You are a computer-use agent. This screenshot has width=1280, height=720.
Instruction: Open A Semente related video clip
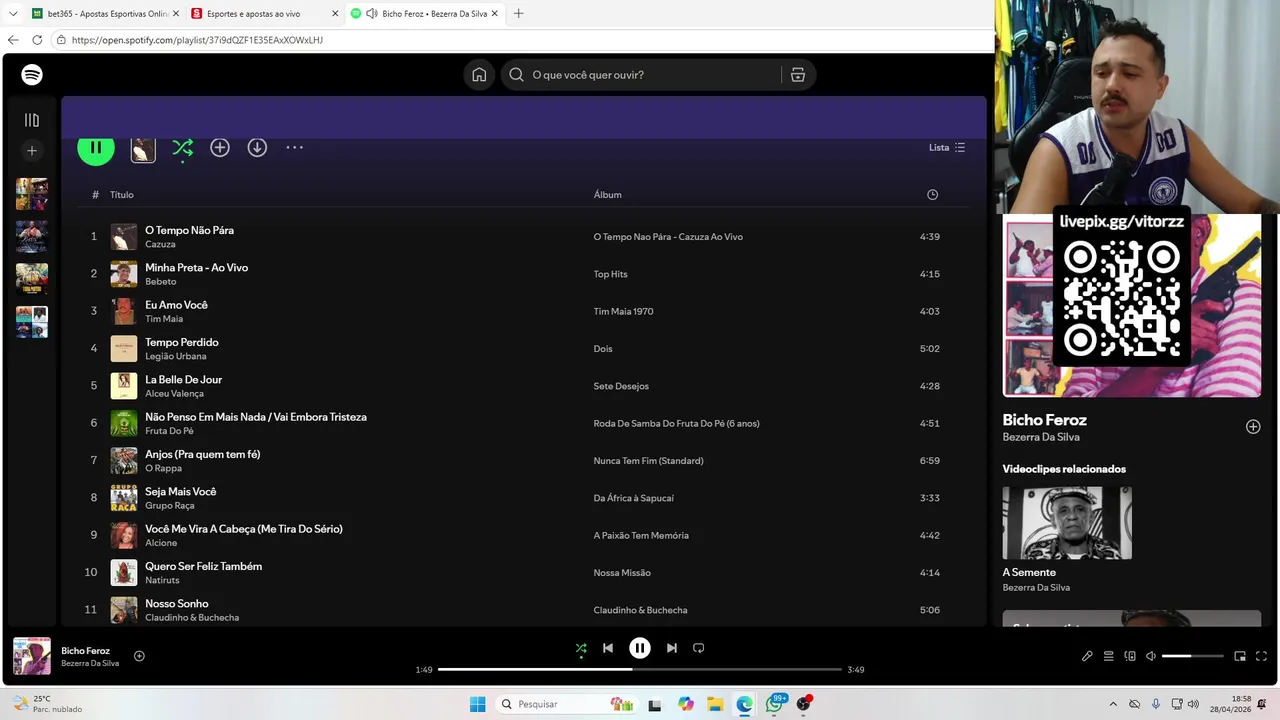point(1067,523)
